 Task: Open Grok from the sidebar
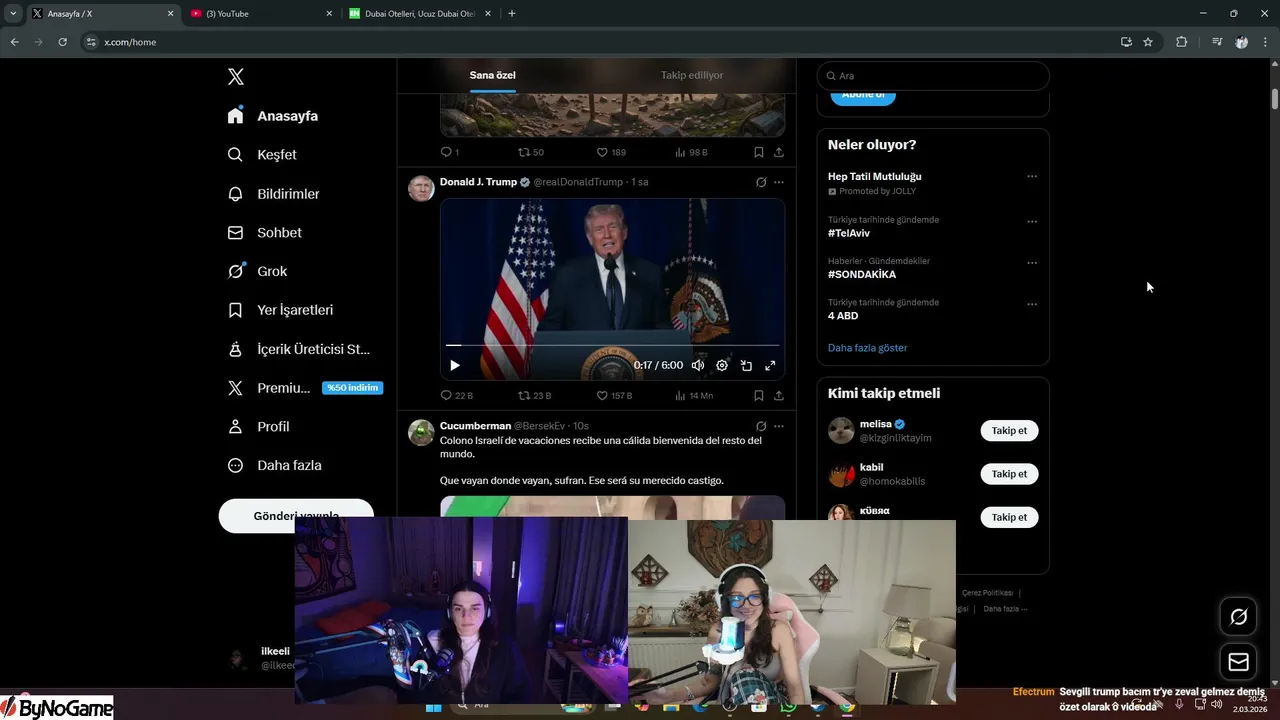(257, 271)
